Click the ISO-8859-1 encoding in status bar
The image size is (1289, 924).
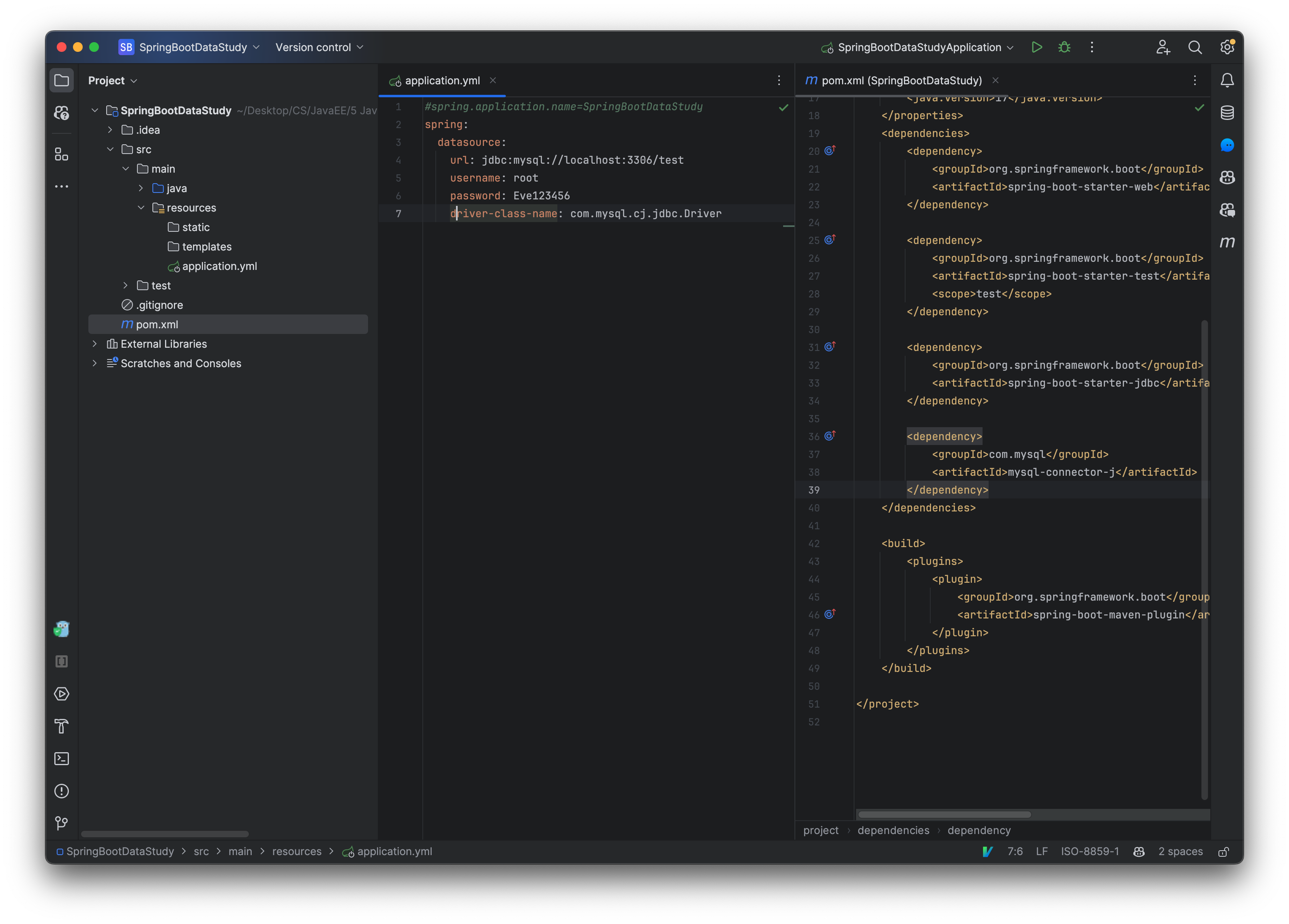1089,851
